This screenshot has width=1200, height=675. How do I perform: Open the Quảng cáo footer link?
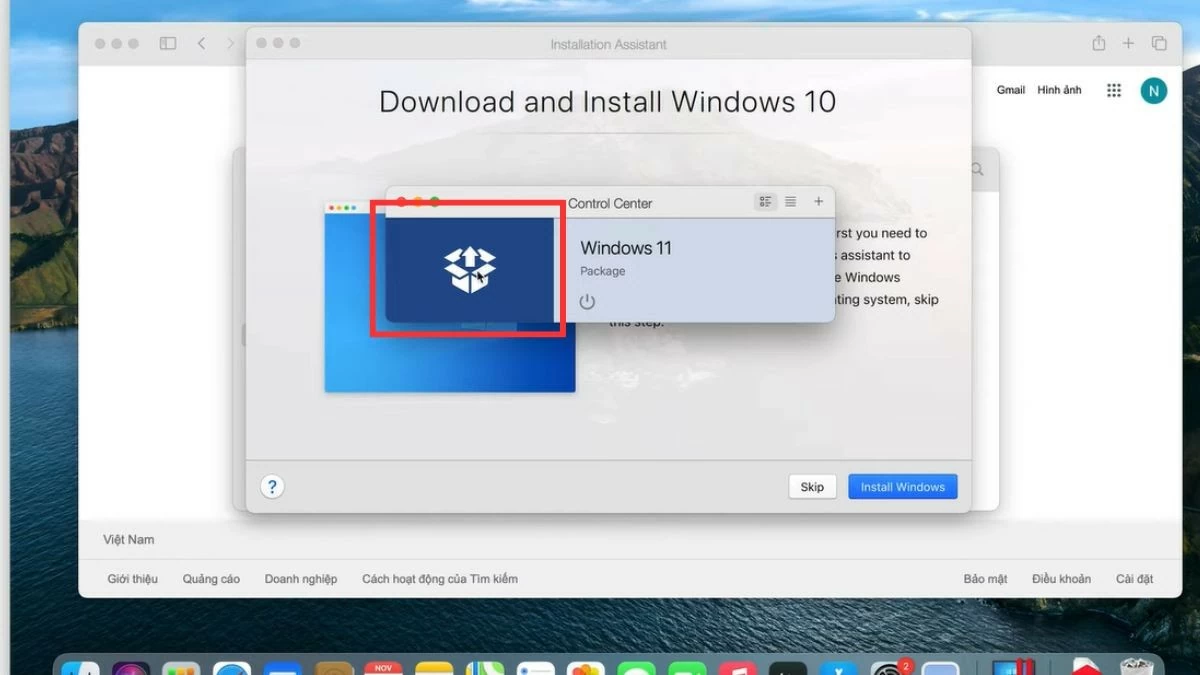click(x=211, y=579)
